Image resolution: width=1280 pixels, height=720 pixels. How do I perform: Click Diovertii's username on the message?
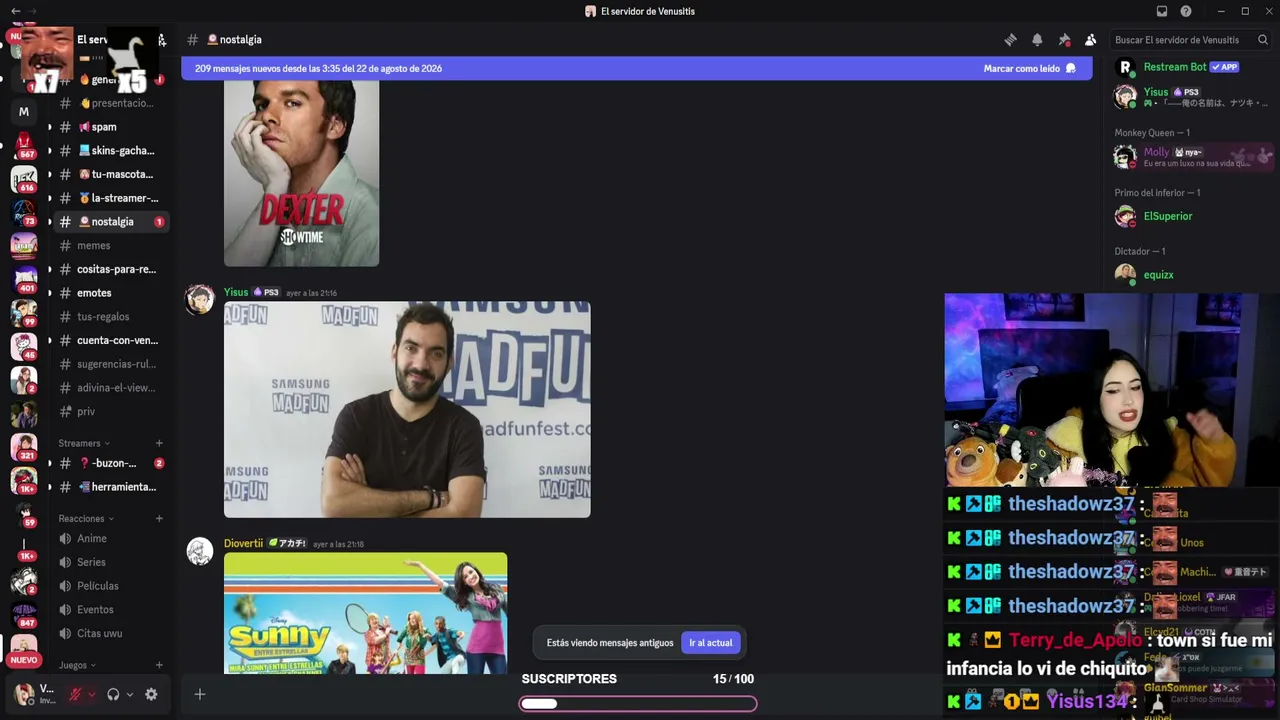coord(243,544)
